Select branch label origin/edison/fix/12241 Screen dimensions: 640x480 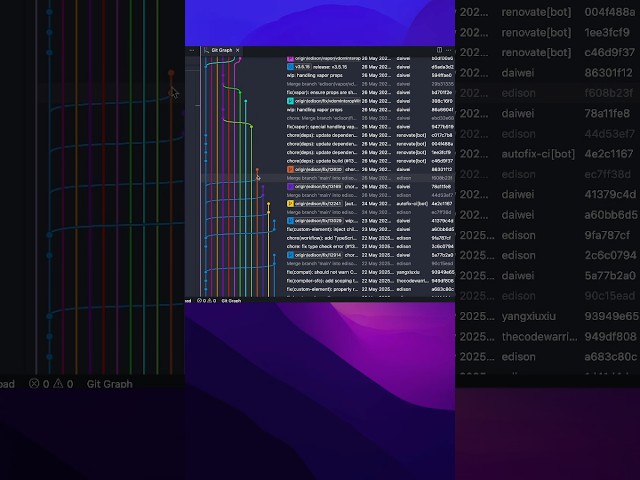pos(318,204)
